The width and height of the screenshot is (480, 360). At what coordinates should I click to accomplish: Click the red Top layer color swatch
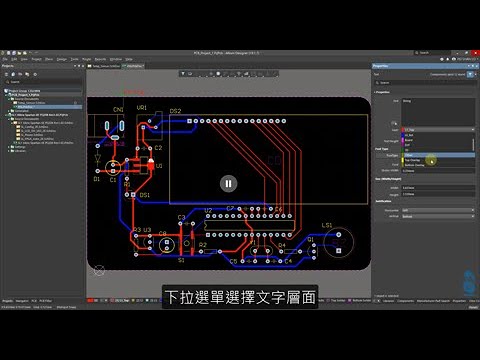point(403,130)
